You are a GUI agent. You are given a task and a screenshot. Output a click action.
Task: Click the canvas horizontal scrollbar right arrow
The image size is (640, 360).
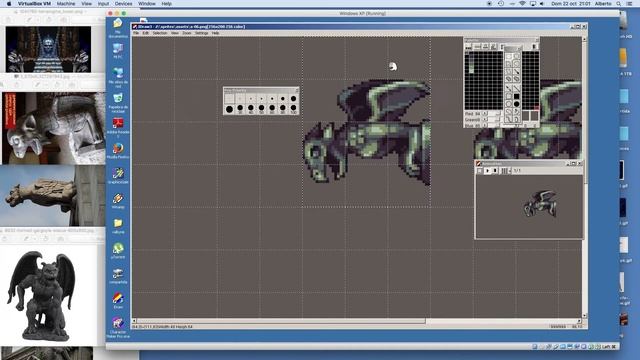579,321
